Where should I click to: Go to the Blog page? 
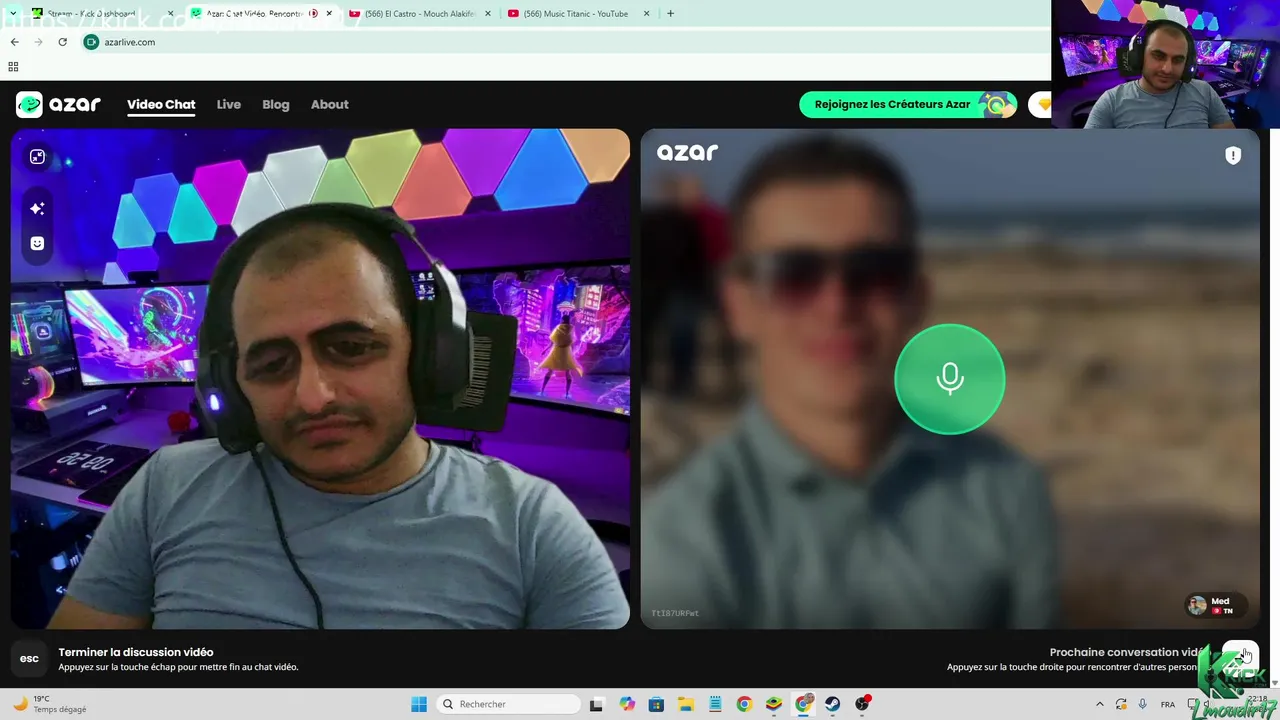(276, 104)
